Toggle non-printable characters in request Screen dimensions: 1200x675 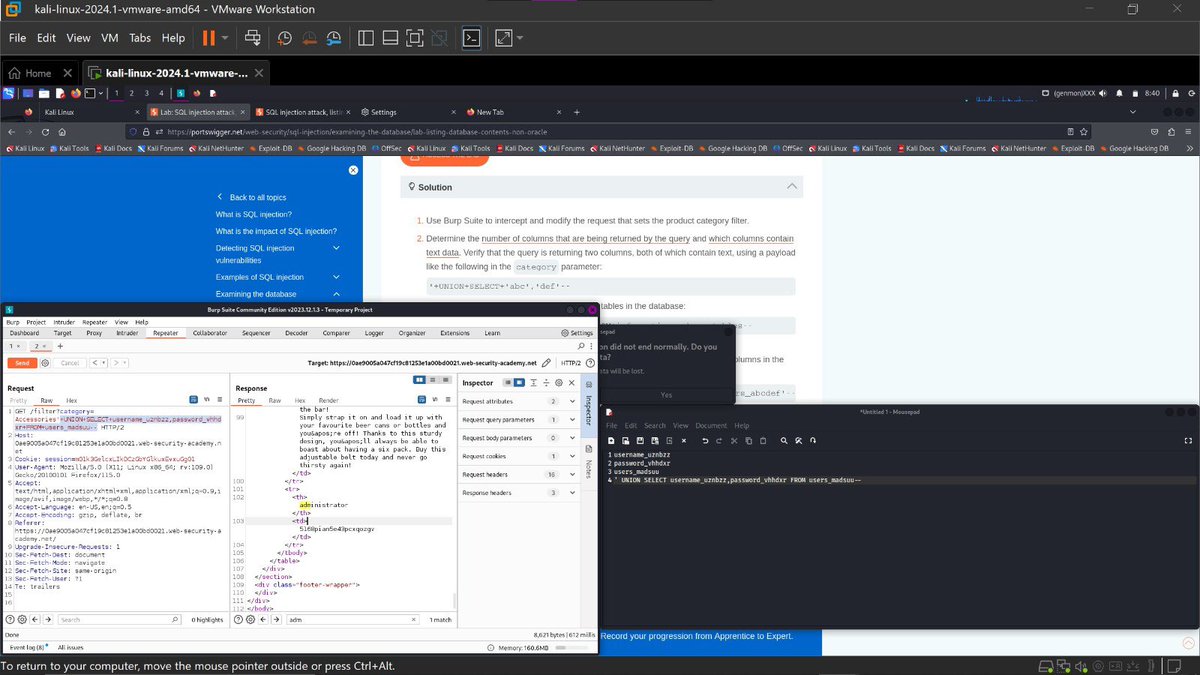(205, 400)
